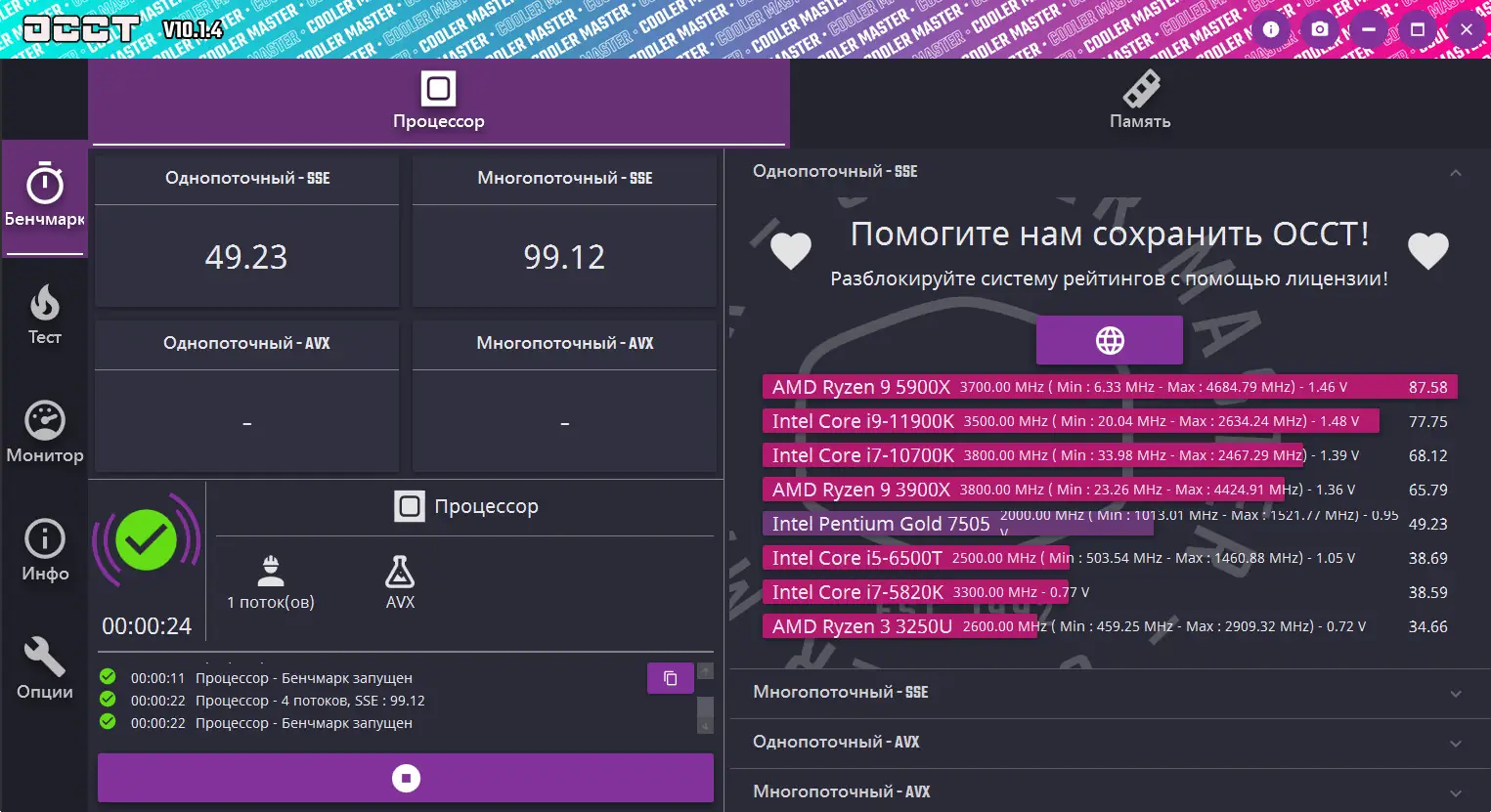Select the Многопоточный - SSE score card

coord(565,231)
